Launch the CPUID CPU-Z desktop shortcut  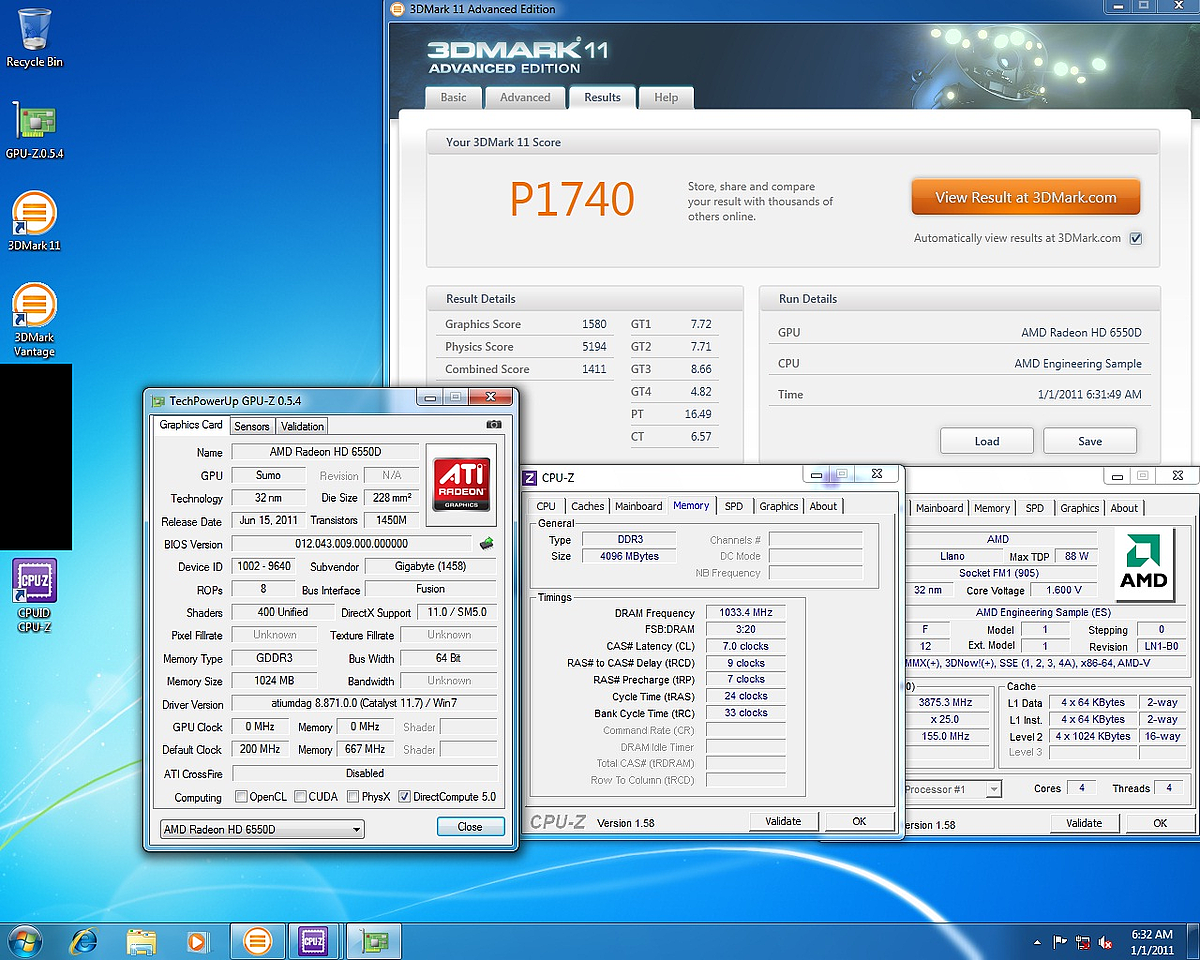point(34,596)
